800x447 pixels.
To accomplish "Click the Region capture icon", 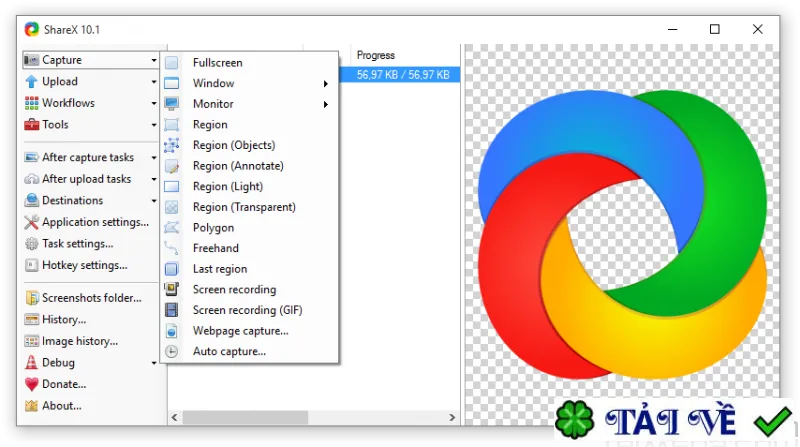I will click(x=172, y=125).
